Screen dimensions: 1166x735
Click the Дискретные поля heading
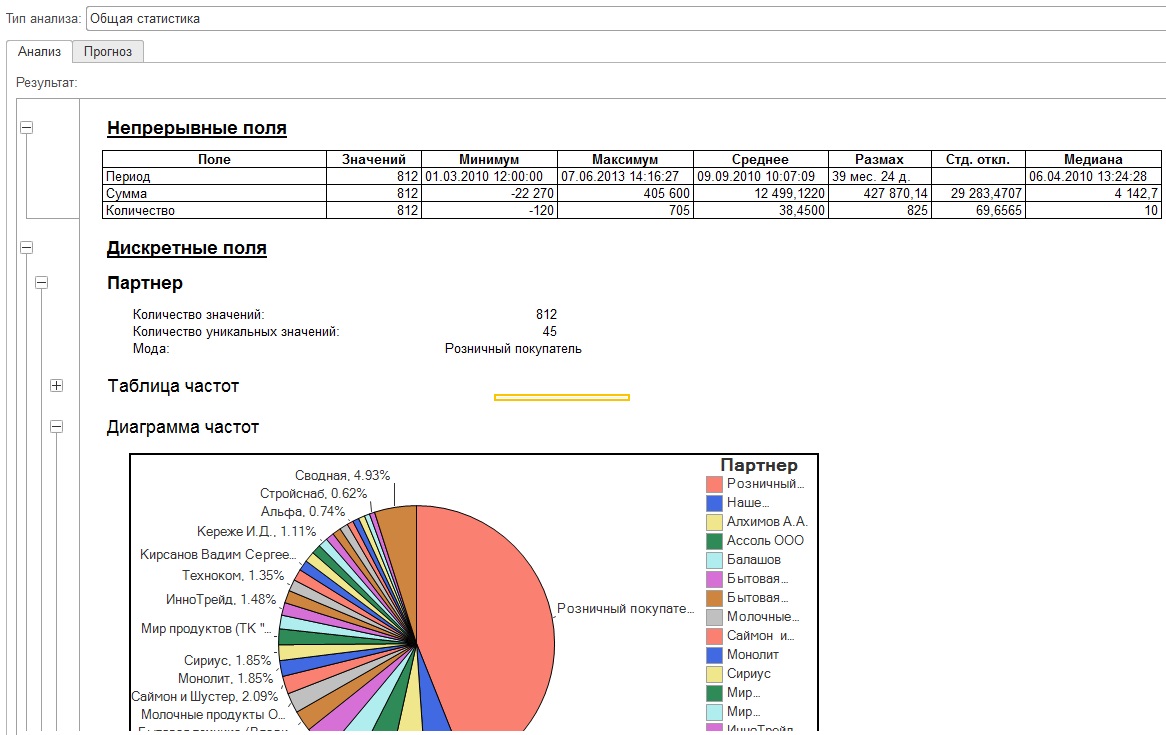click(187, 248)
